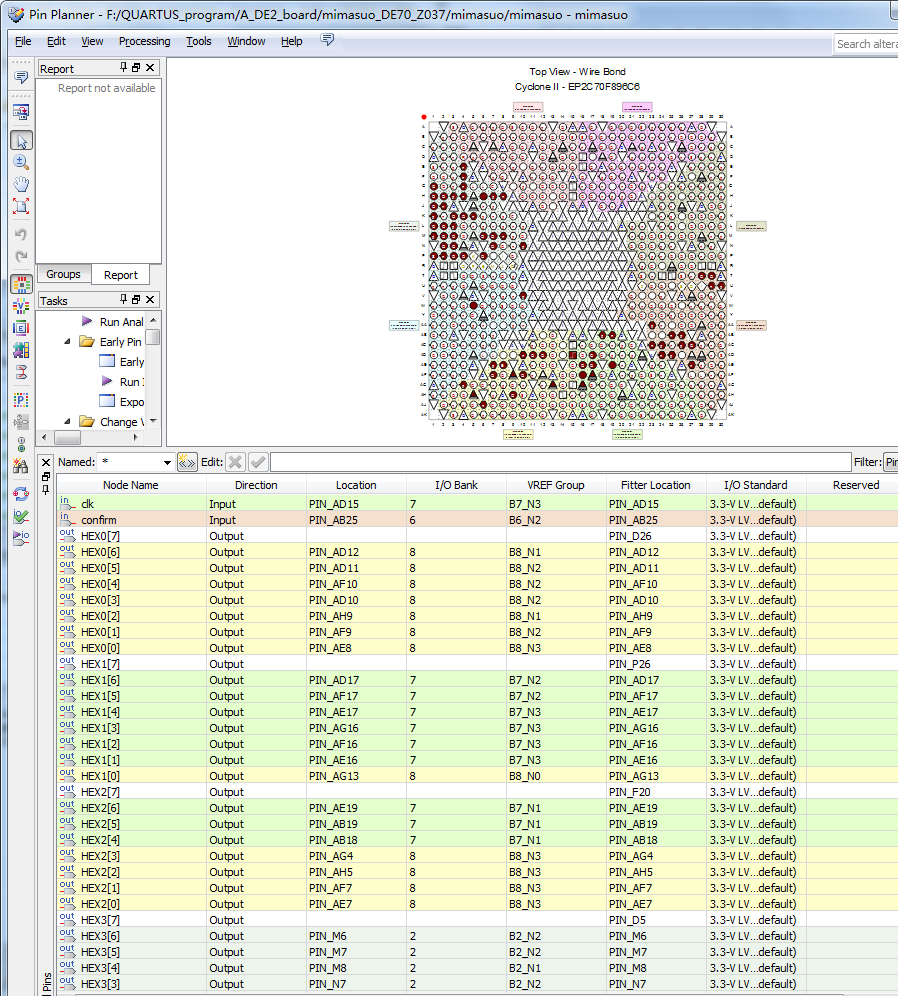The image size is (898, 996).
Task: Click the Undo icon
Action: click(x=20, y=234)
